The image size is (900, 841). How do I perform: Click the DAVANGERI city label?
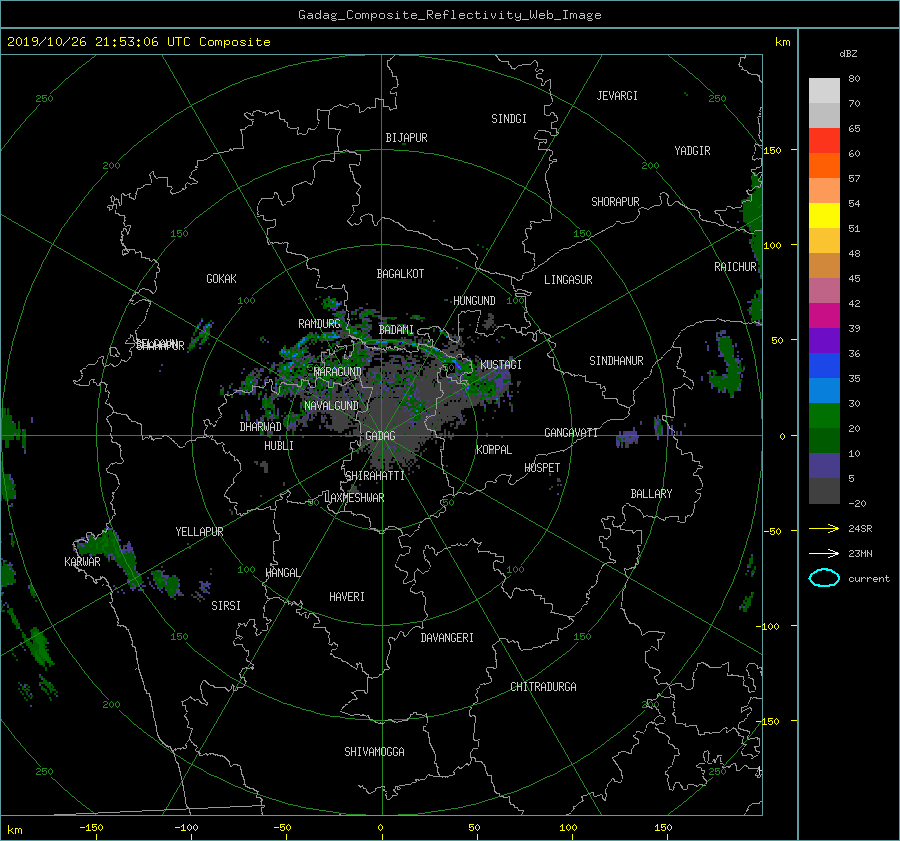click(447, 638)
